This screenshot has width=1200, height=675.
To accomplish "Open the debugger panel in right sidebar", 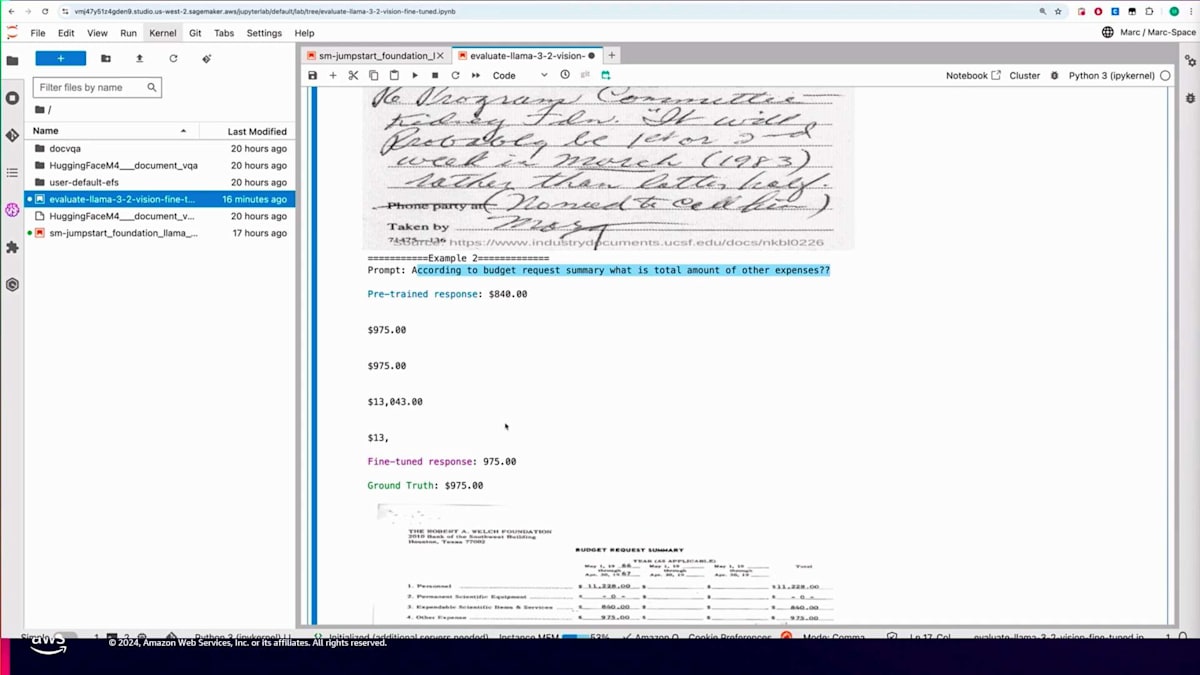I will coord(1190,98).
